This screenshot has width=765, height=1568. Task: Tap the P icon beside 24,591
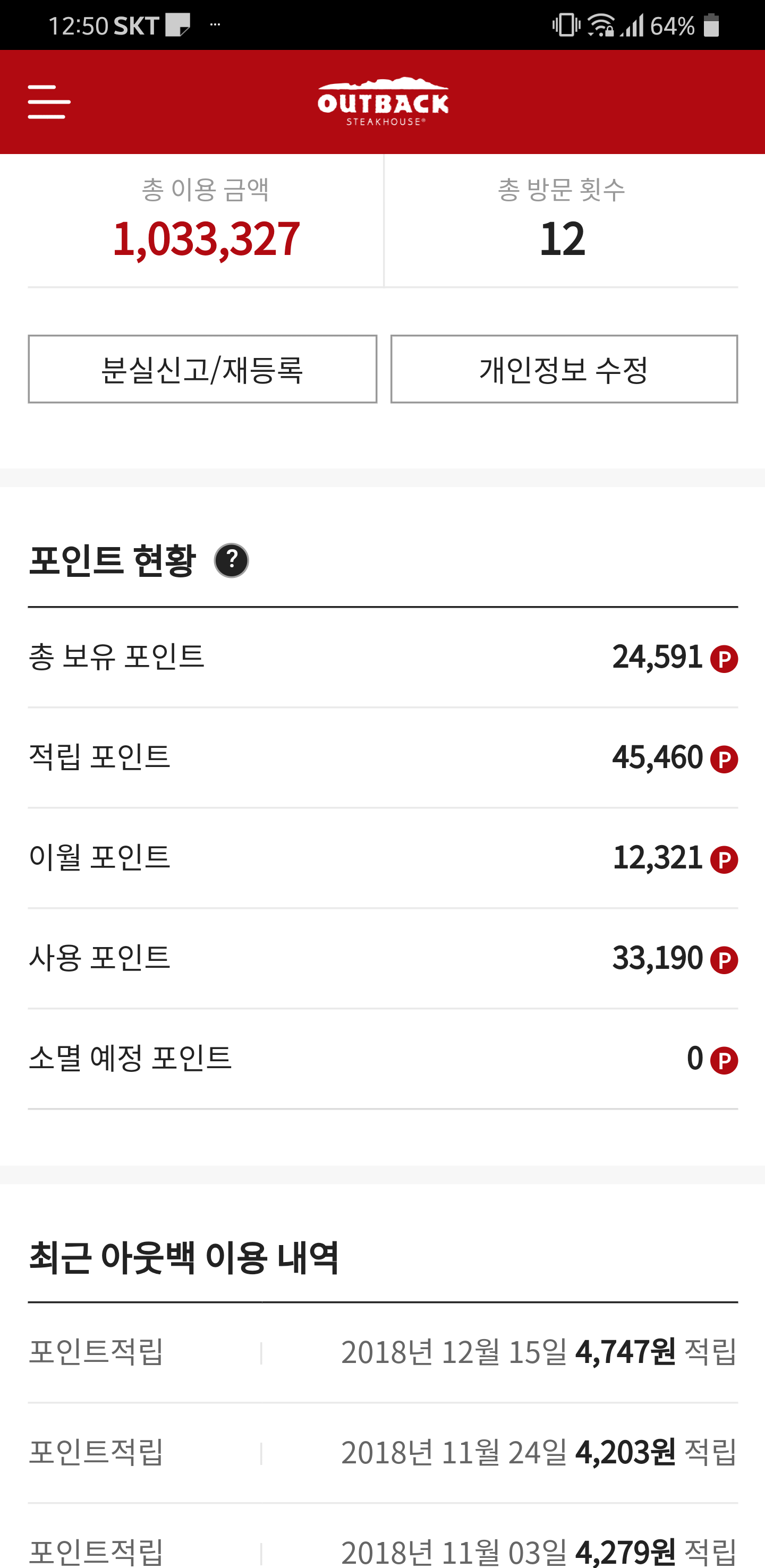pyautogui.click(x=724, y=659)
